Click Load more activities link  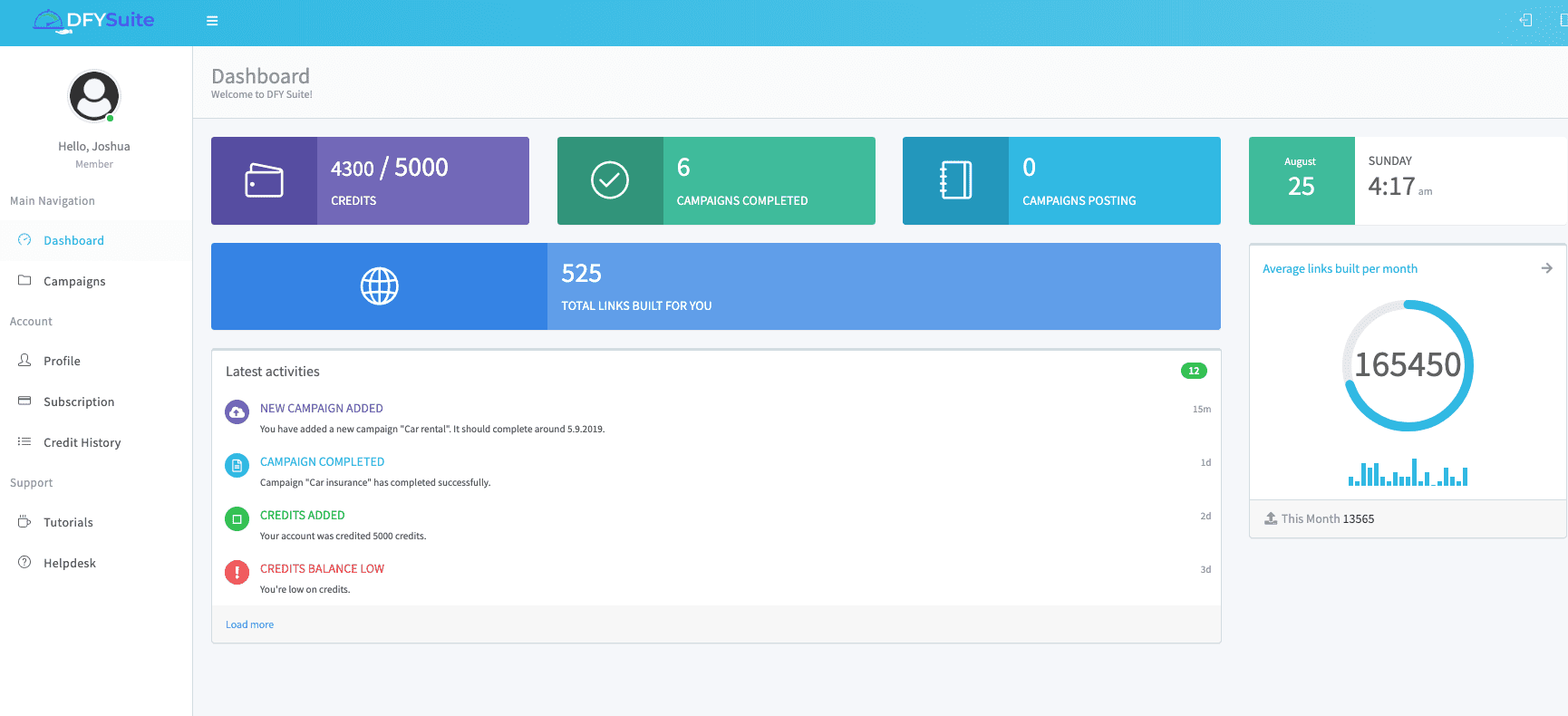249,624
